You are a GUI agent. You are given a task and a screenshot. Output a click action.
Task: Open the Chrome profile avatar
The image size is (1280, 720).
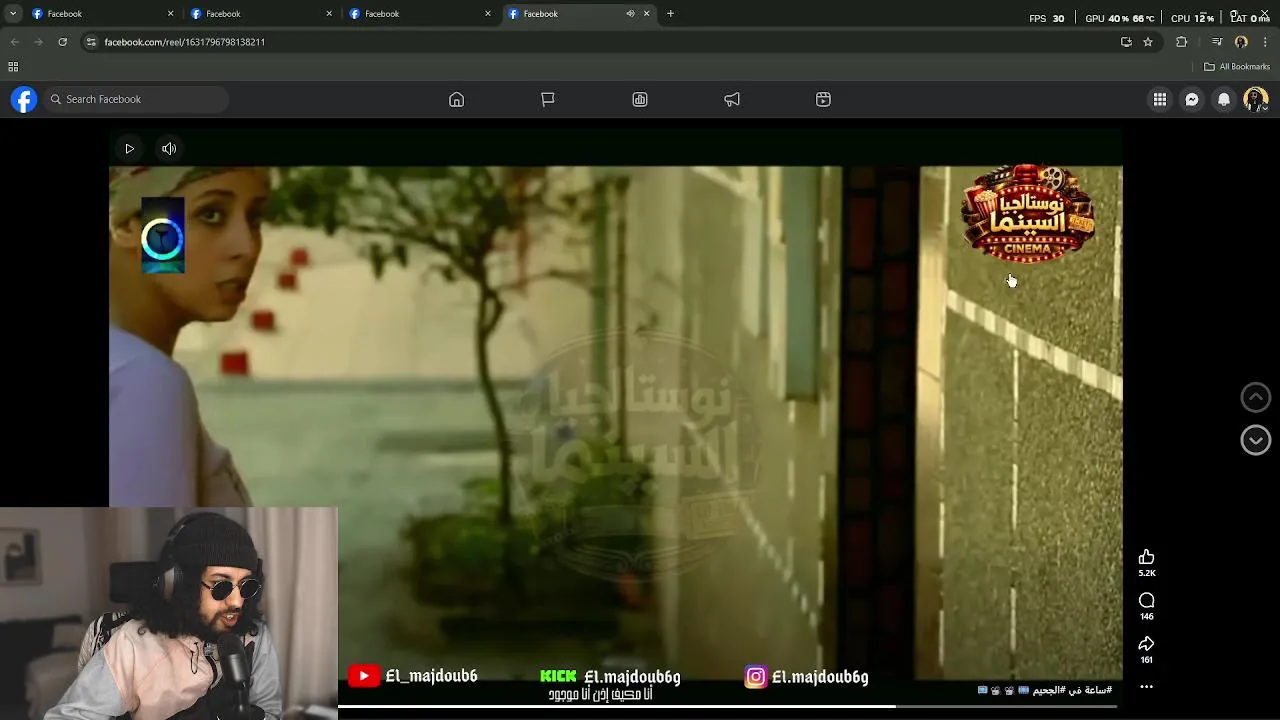1241,42
